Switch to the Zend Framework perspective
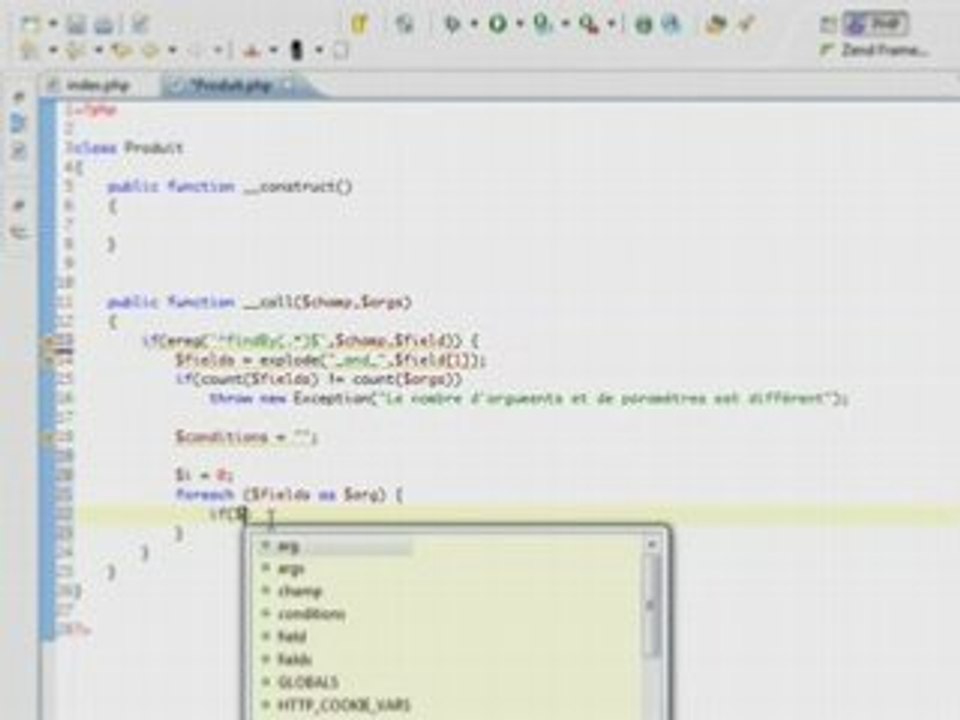 [876, 50]
